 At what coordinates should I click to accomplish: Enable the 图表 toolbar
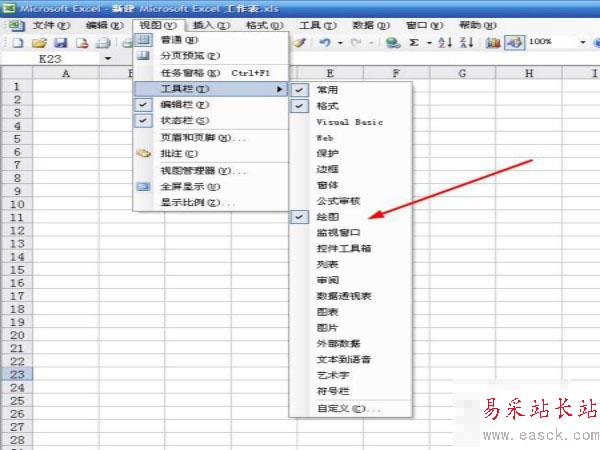click(351, 312)
